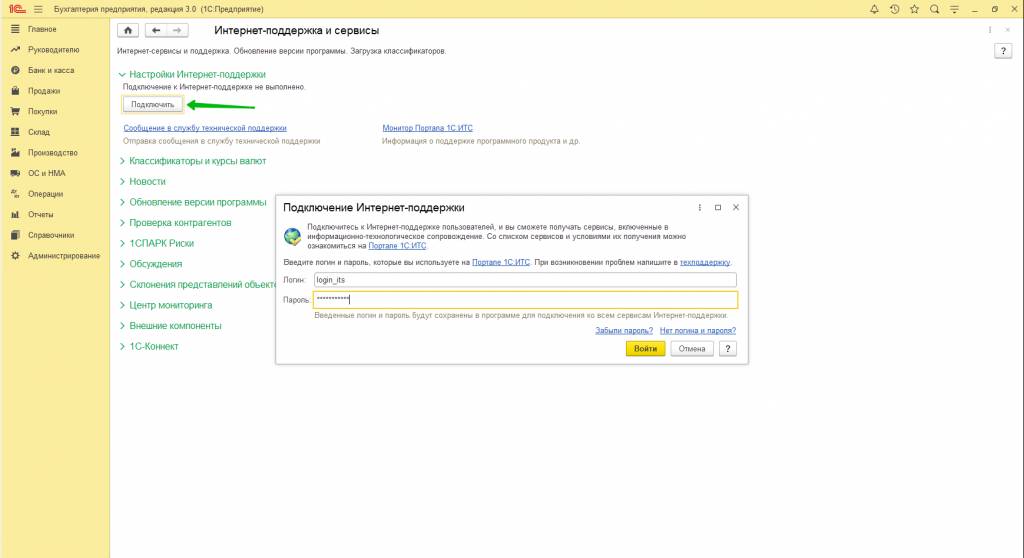
Task: Open Склад section in sidebar
Action: coord(39,132)
